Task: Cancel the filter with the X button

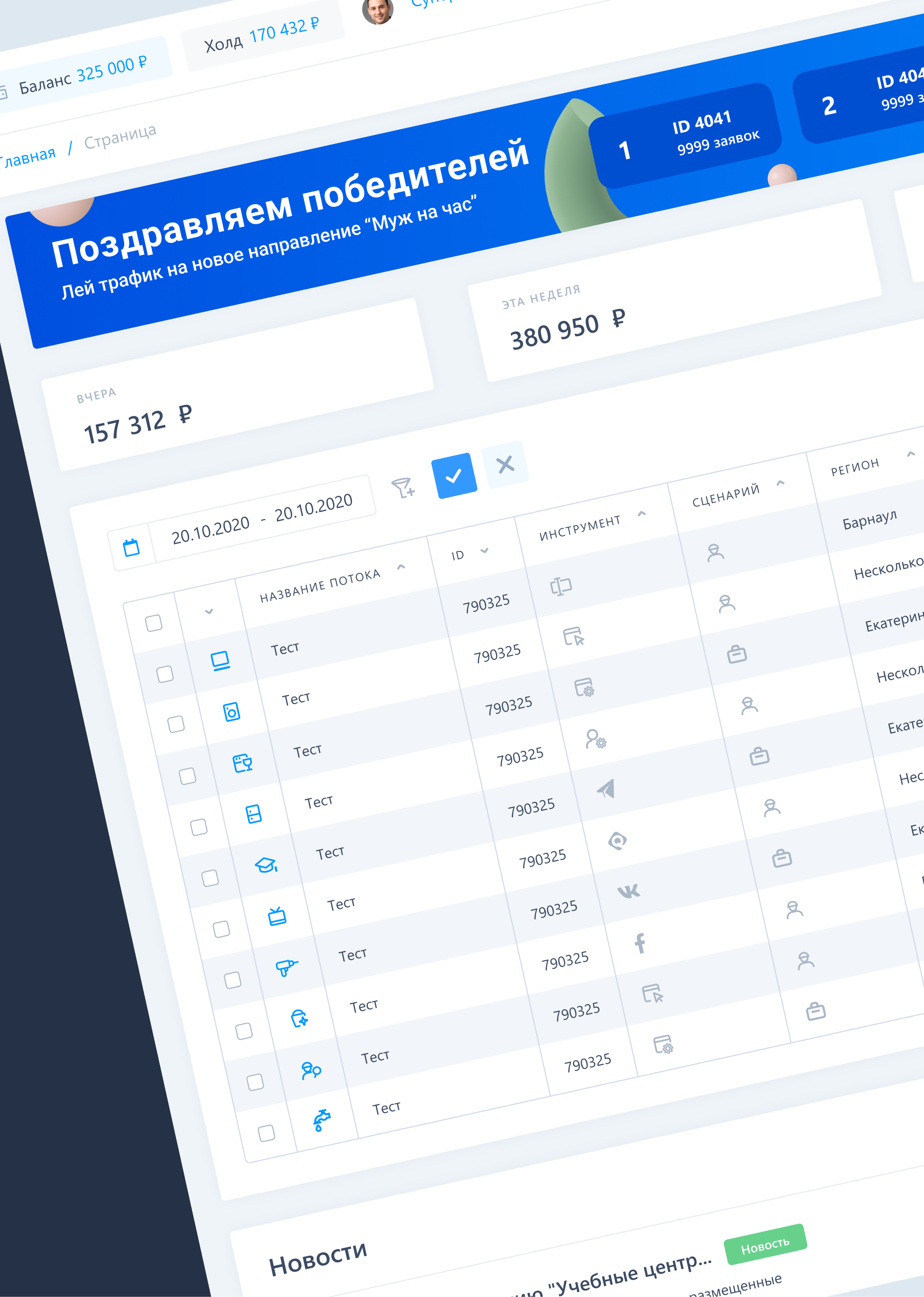Action: click(505, 464)
